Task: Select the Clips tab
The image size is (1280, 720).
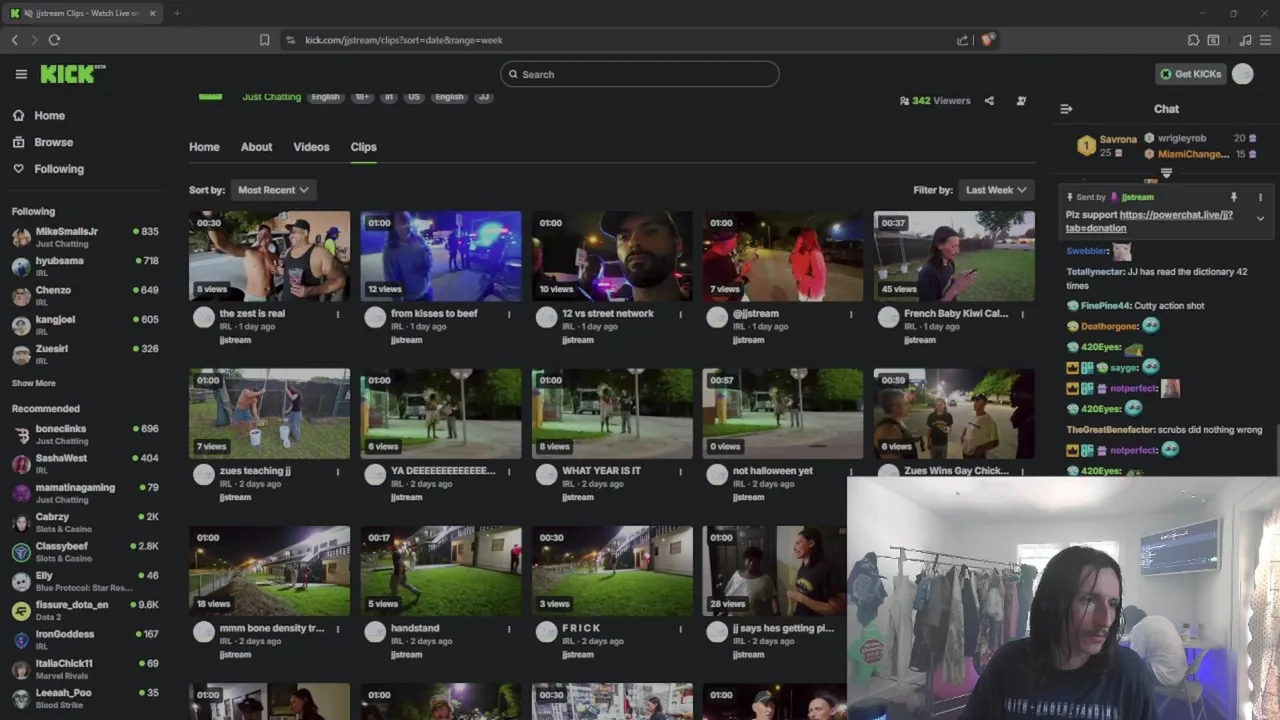Action: tap(363, 147)
